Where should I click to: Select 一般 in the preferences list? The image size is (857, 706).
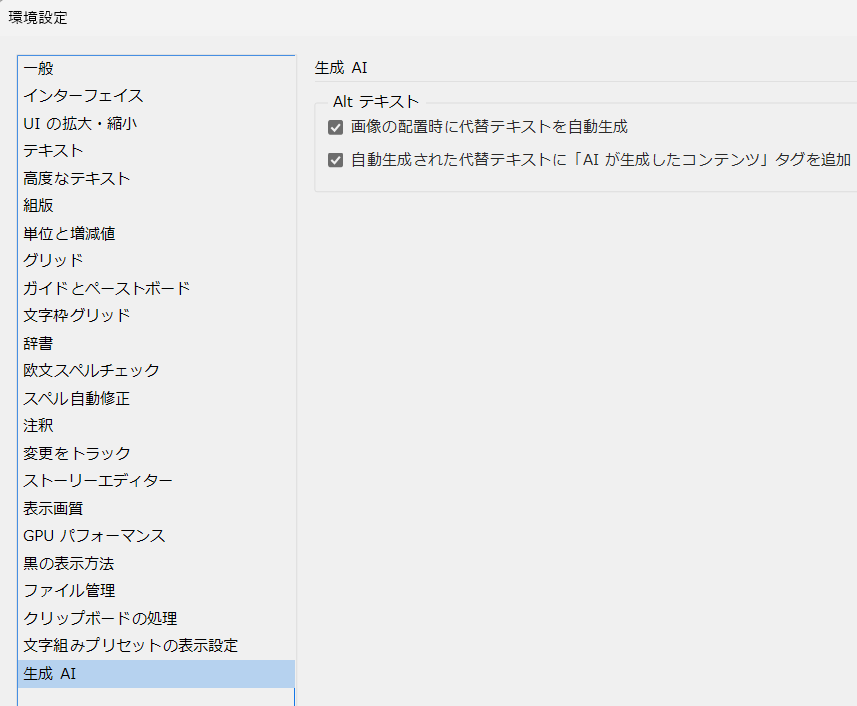(39, 69)
